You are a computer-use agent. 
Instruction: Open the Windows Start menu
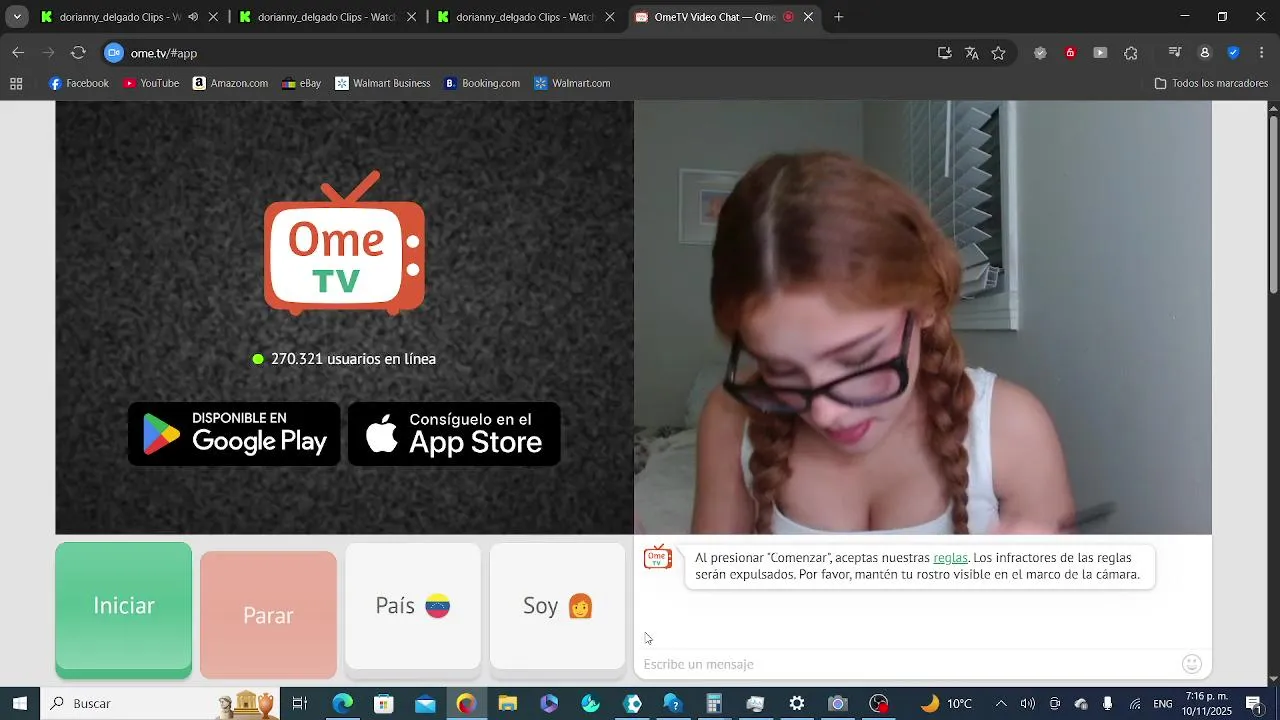click(19, 703)
